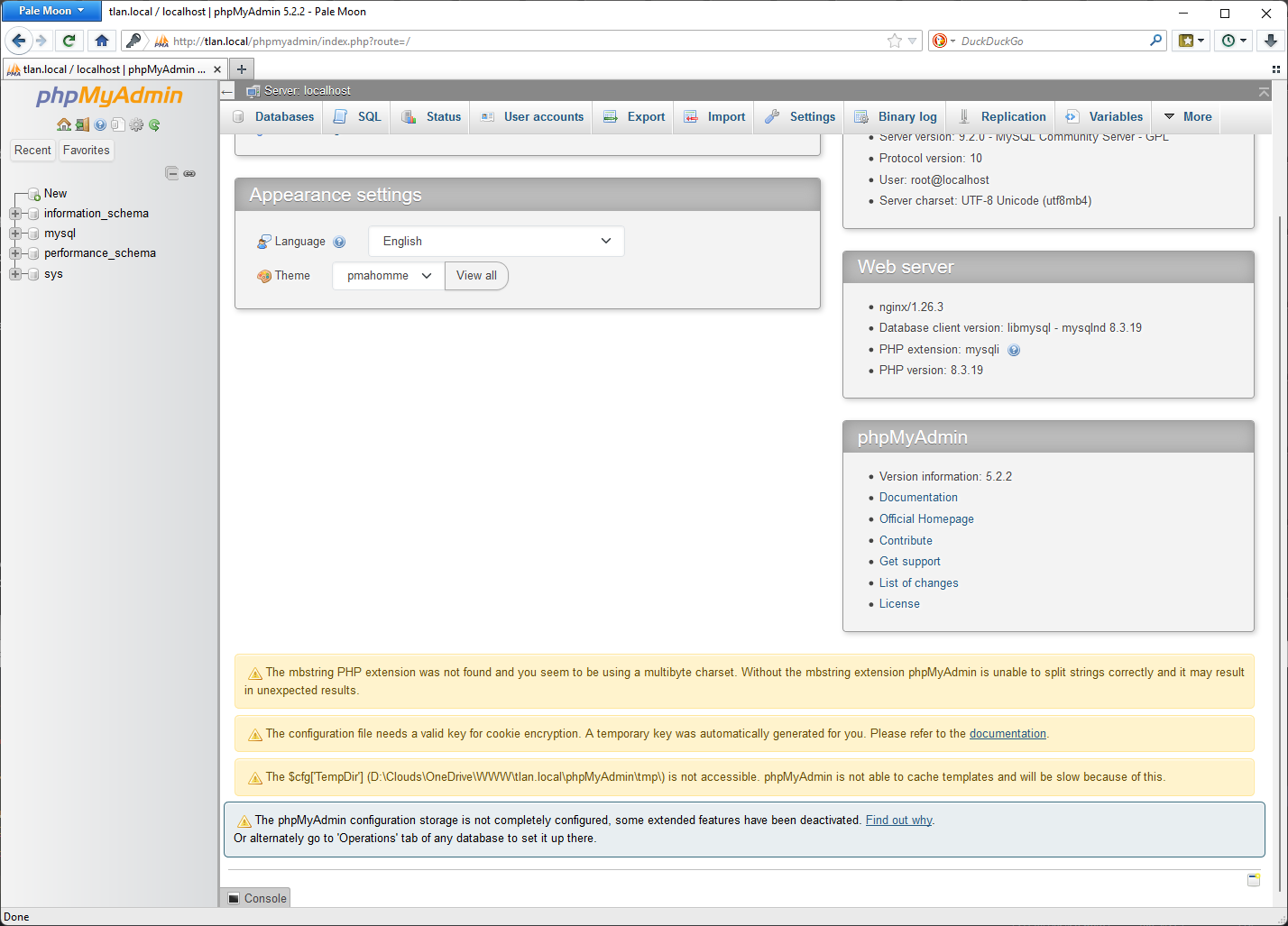Viewport: 1288px width, 926px height.
Task: Click the Server: localhost breadcrumb
Action: tap(307, 91)
